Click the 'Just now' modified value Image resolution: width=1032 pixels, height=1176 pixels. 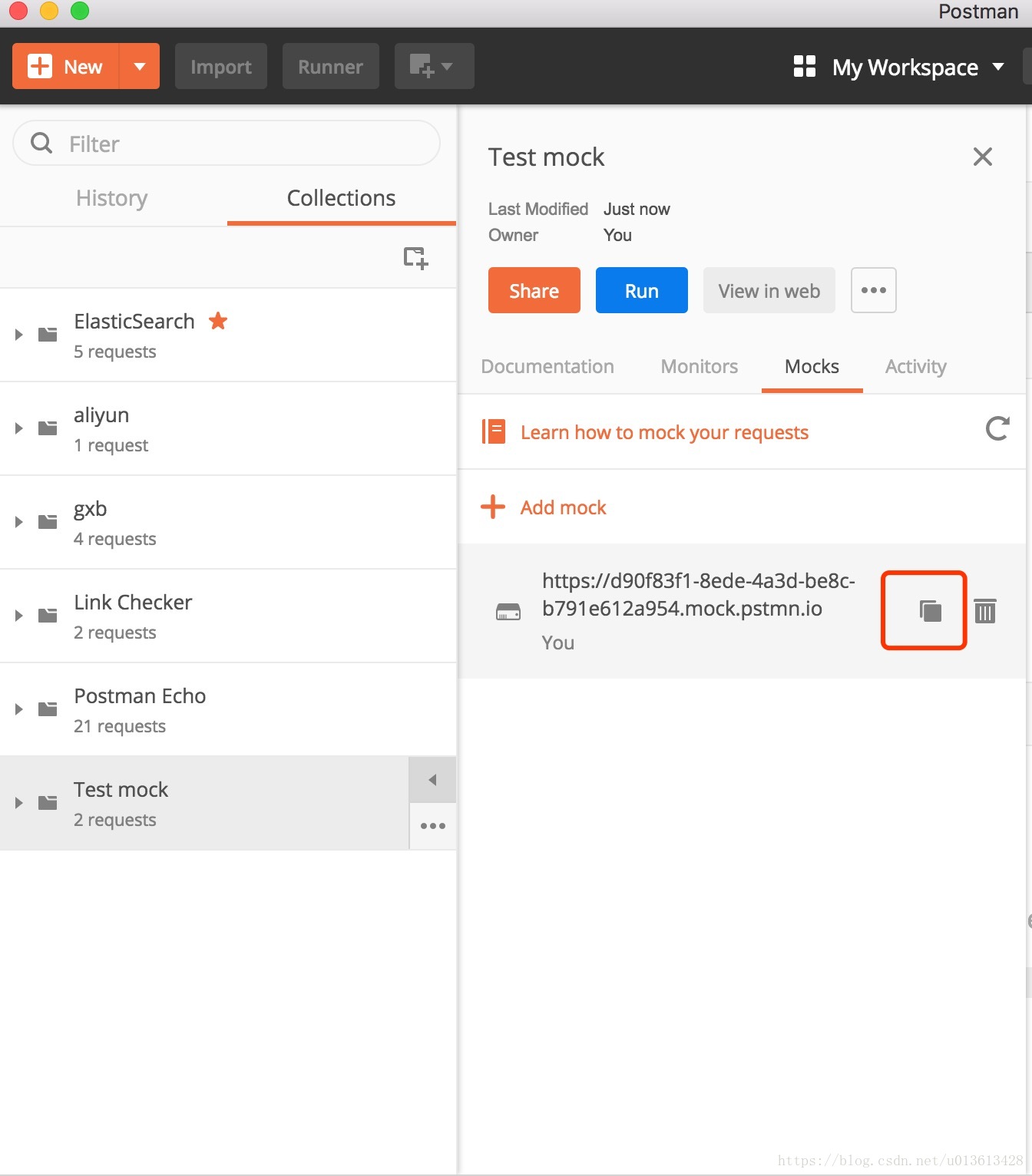(637, 209)
